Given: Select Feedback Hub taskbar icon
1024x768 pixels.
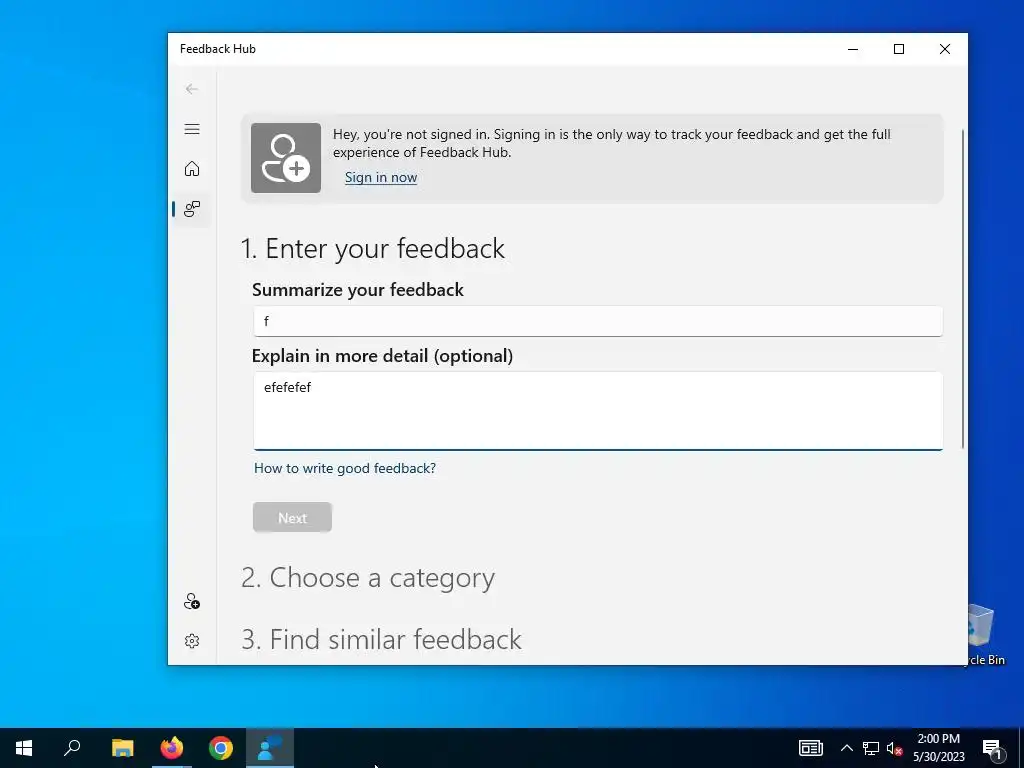Looking at the screenshot, I should [x=270, y=748].
